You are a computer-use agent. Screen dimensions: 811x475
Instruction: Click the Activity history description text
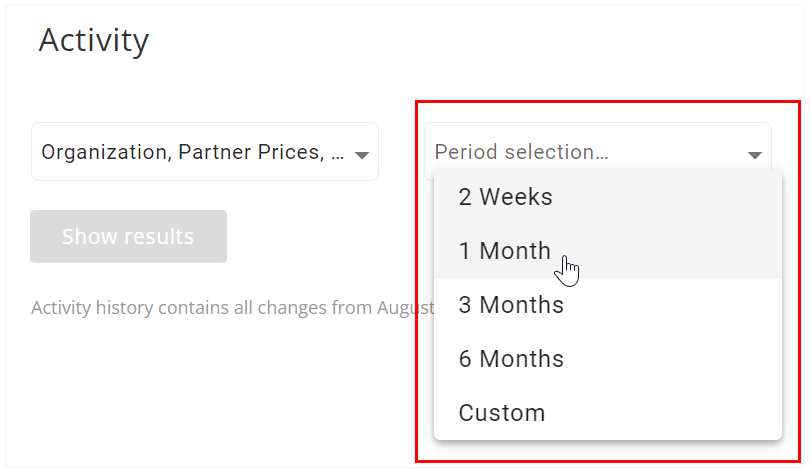[x=233, y=308]
